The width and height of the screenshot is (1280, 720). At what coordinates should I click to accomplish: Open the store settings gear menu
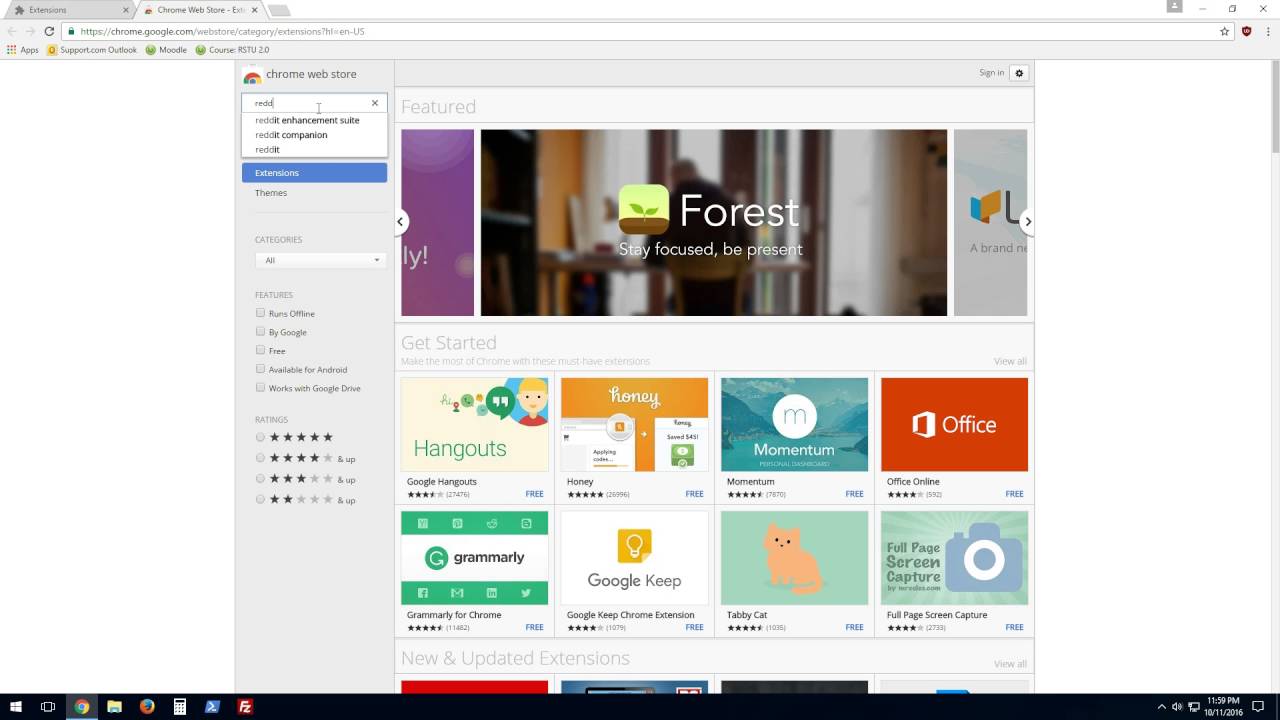pos(1019,73)
